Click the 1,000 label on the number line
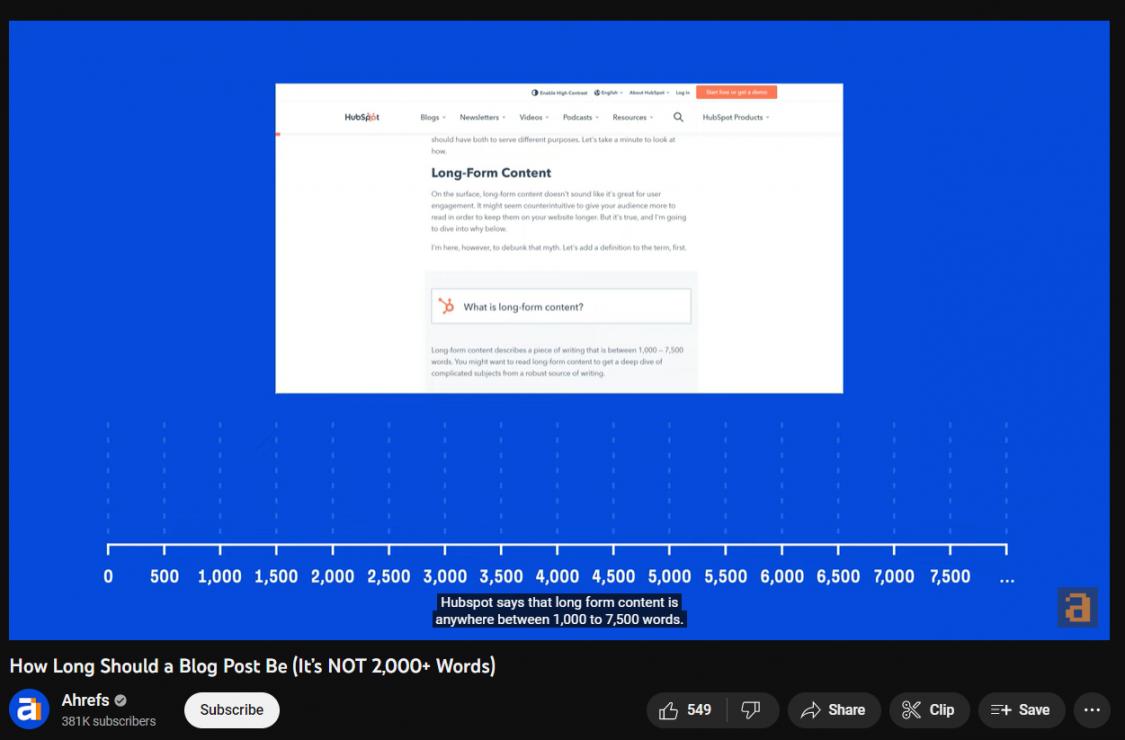 [x=220, y=576]
